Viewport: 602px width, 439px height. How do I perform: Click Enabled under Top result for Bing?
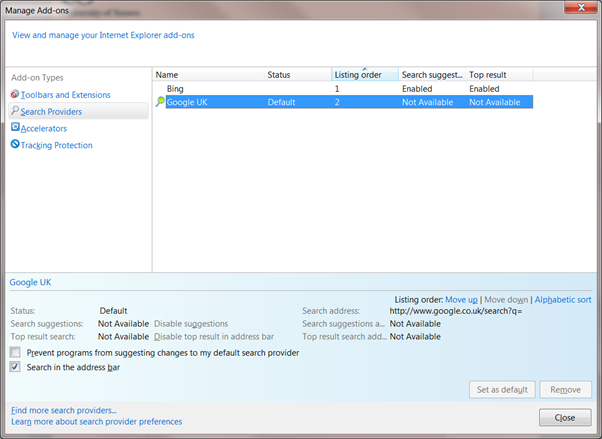point(484,89)
